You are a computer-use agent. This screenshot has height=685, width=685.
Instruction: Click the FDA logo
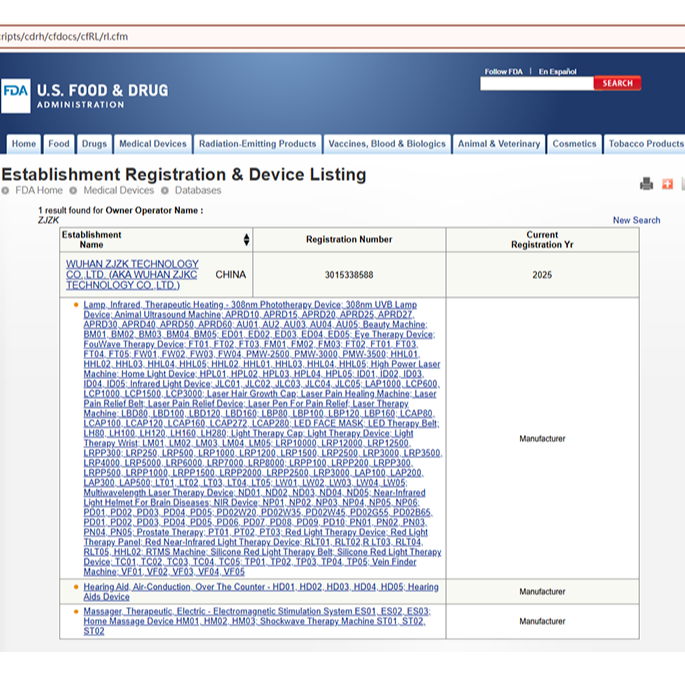tap(16, 96)
